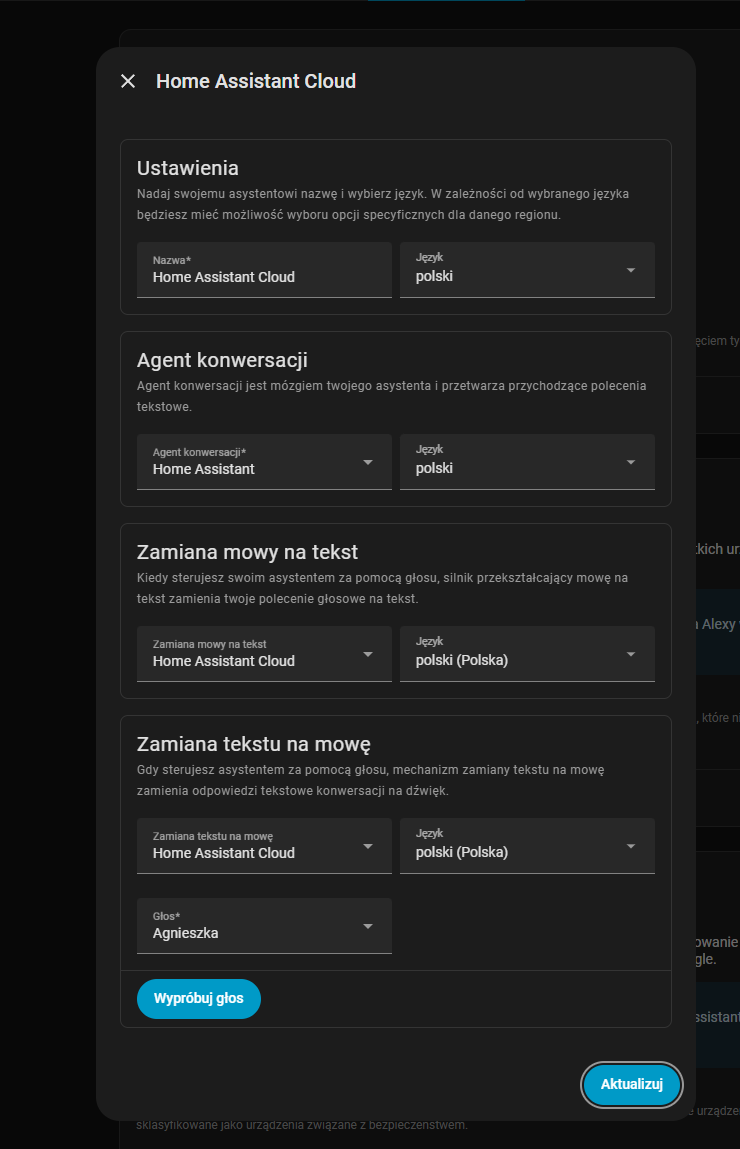This screenshot has height=1149, width=740.
Task: Click arrow icon of Język in speech-to-text section
Action: tap(631, 654)
